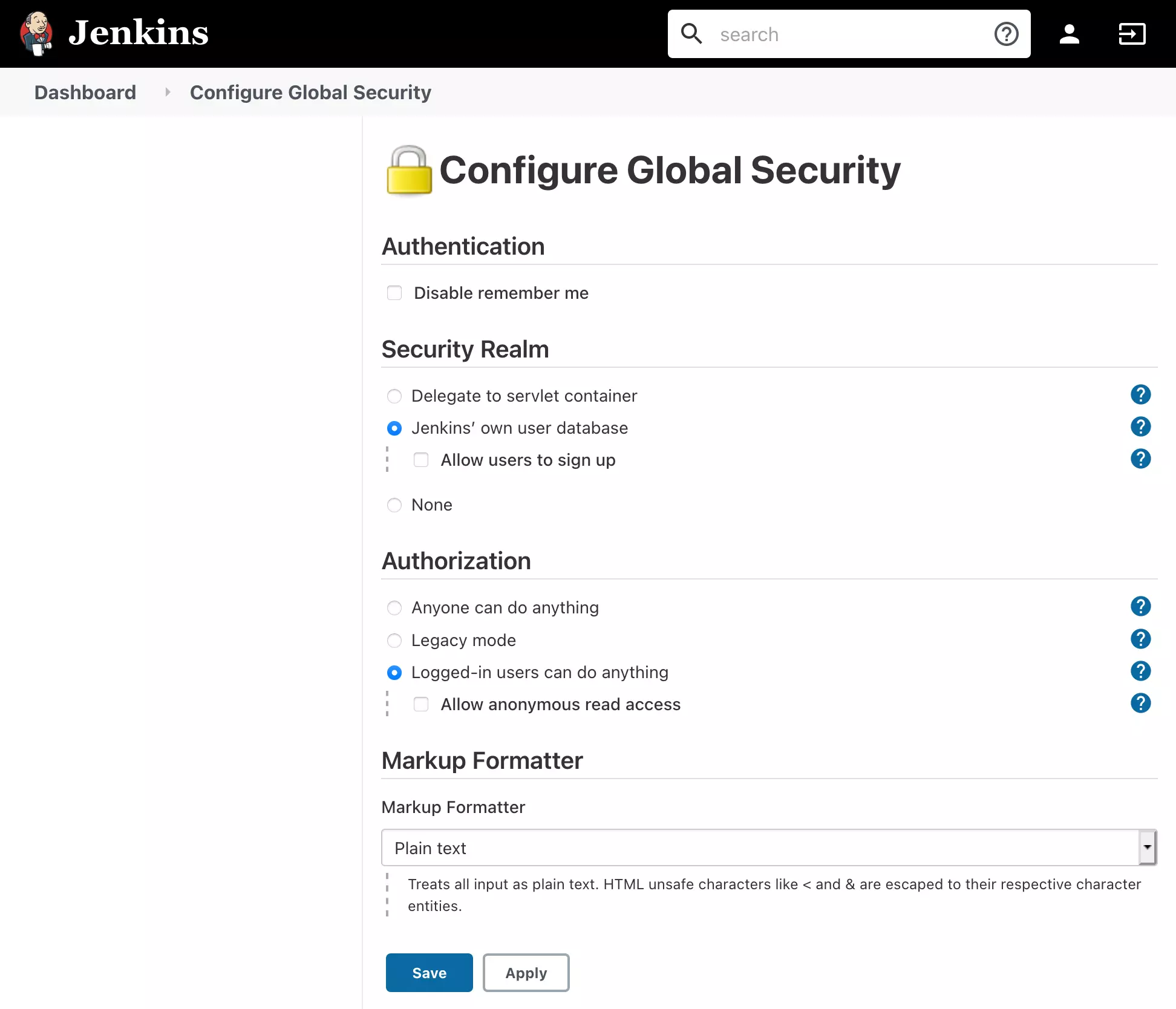Click the search magnifier icon

(x=691, y=34)
